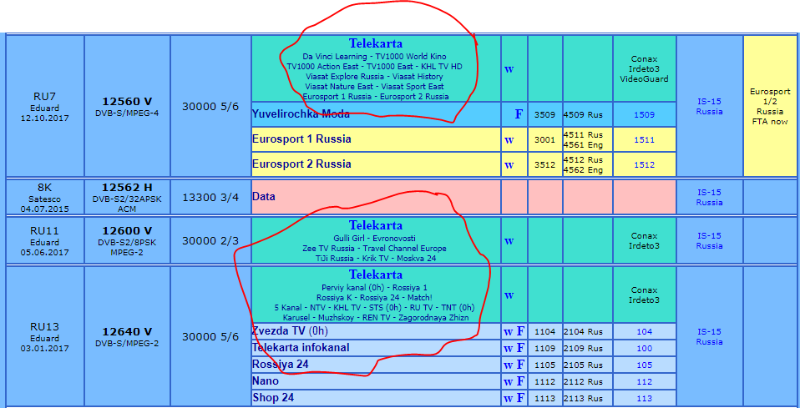The width and height of the screenshot is (800, 408).
Task: Click the RU13 transponder label
Action: [x=45, y=327]
